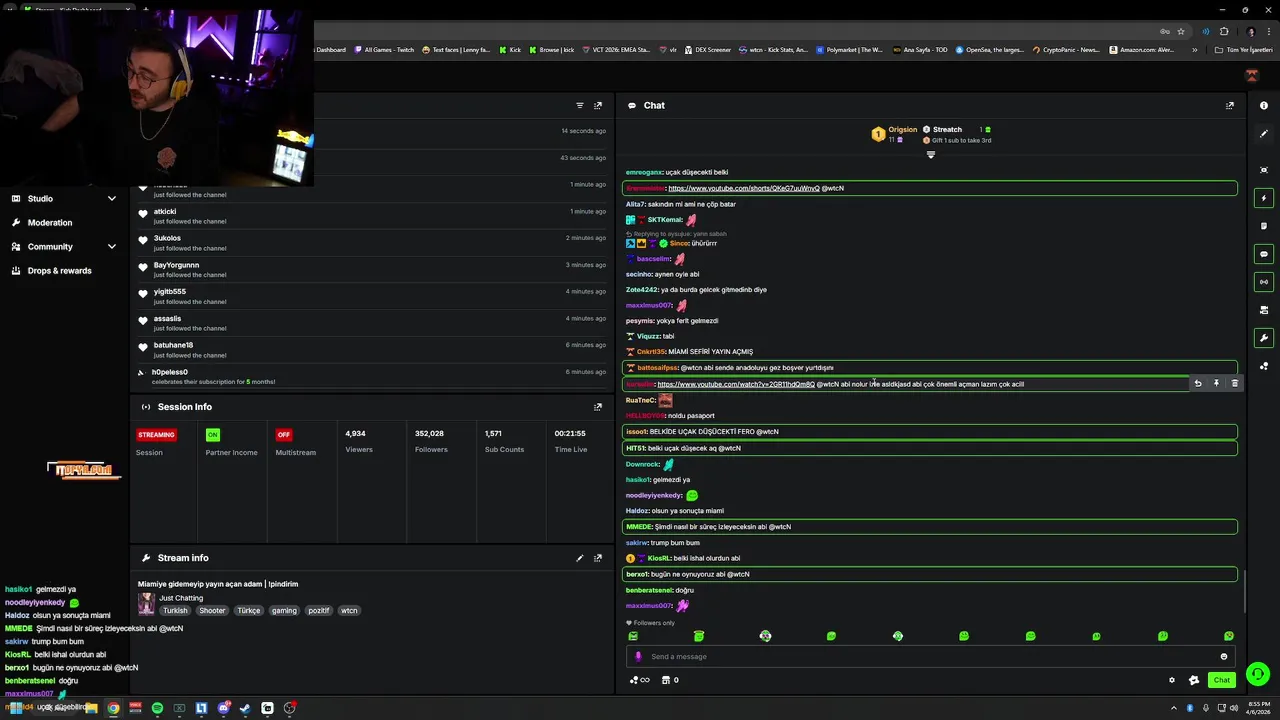The width and height of the screenshot is (1280, 720).
Task: Open the wrench icon in right sidebar
Action: 1264,338
